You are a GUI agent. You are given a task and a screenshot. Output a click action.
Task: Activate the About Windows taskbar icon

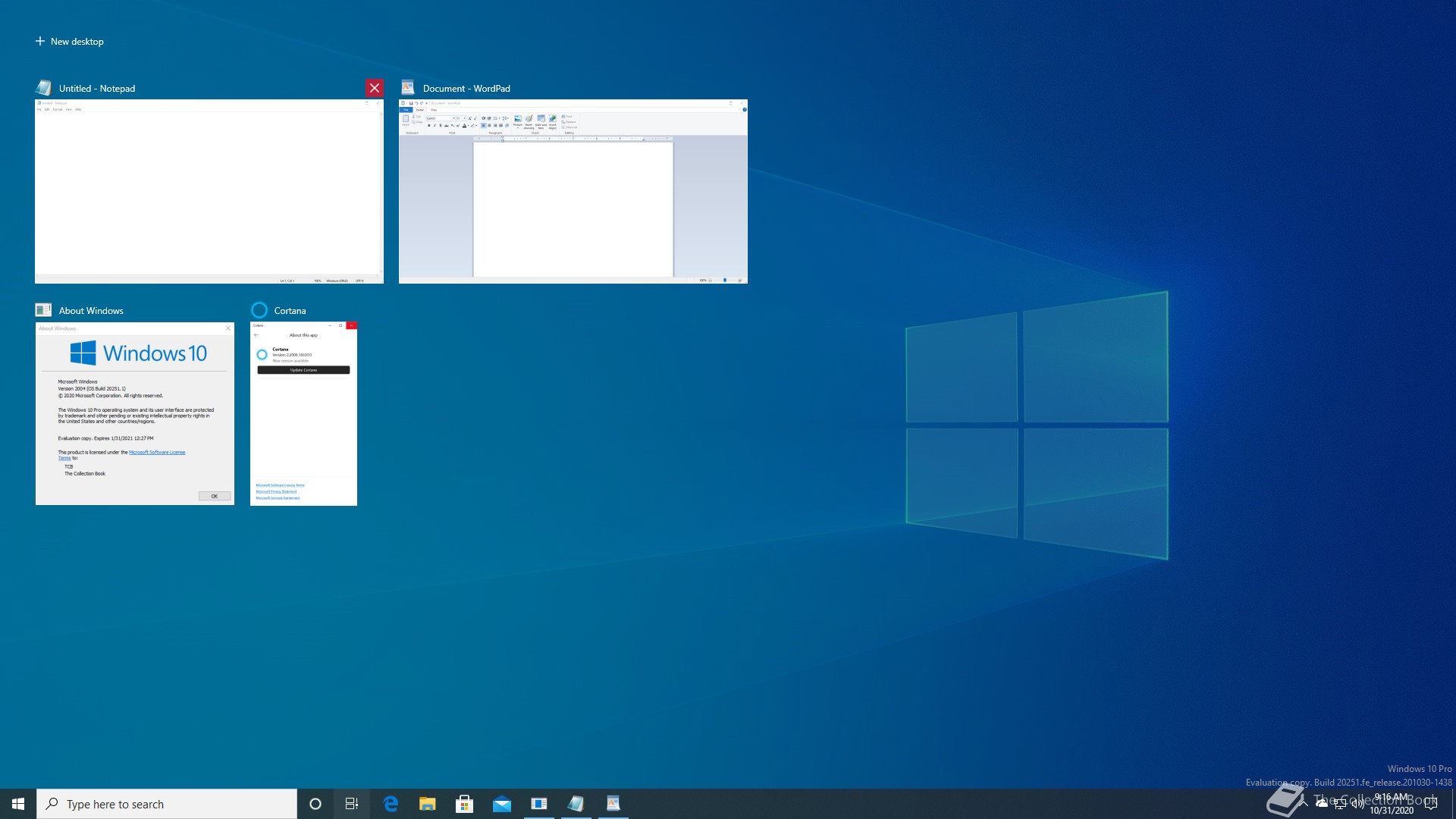(x=539, y=804)
